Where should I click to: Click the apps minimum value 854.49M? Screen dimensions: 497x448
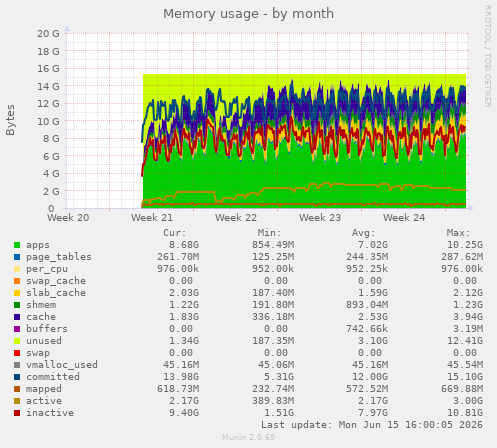(x=273, y=245)
